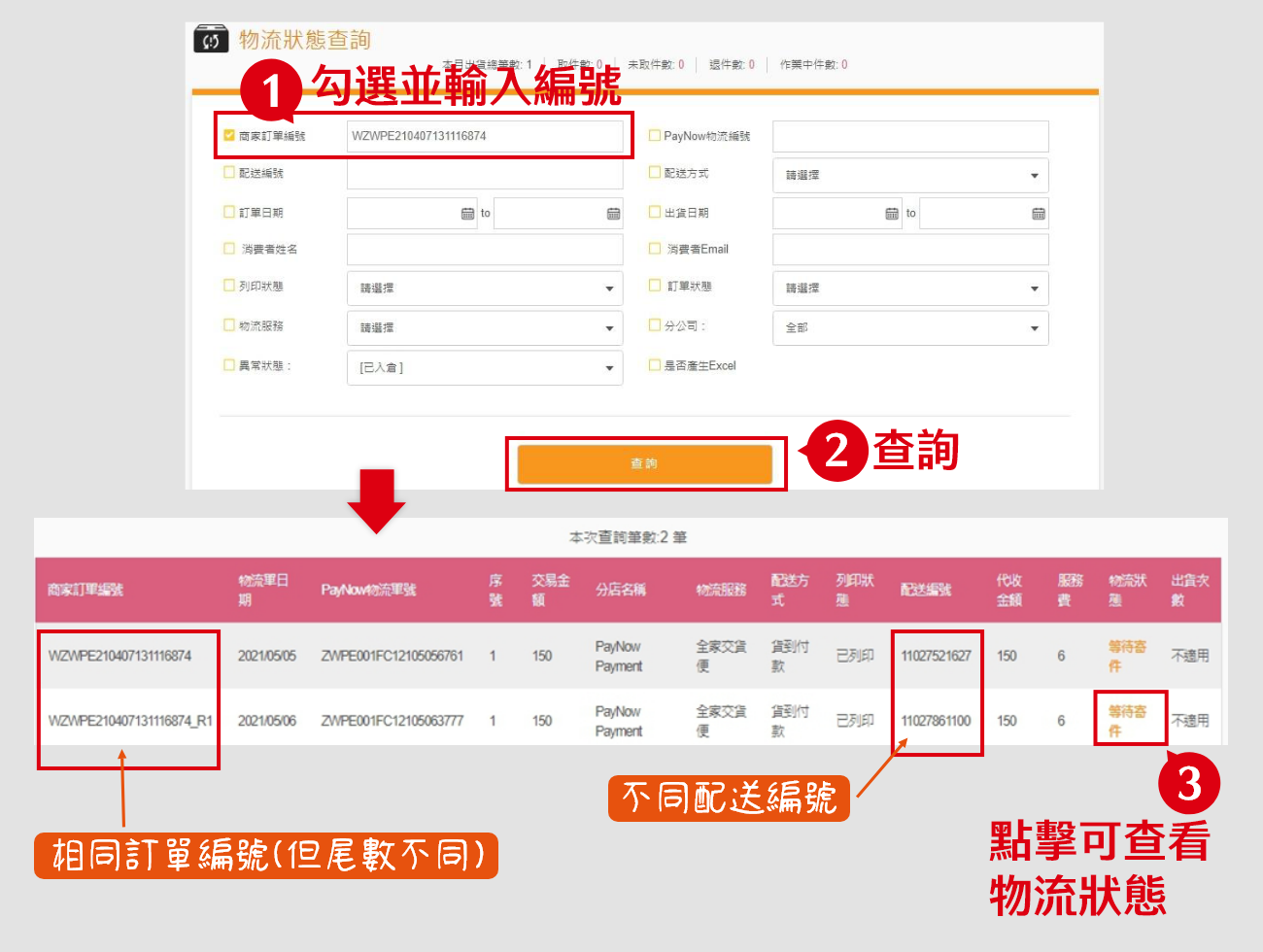Click the 訂單日期 start date field
Screen dimensions: 1263x952
(412, 214)
